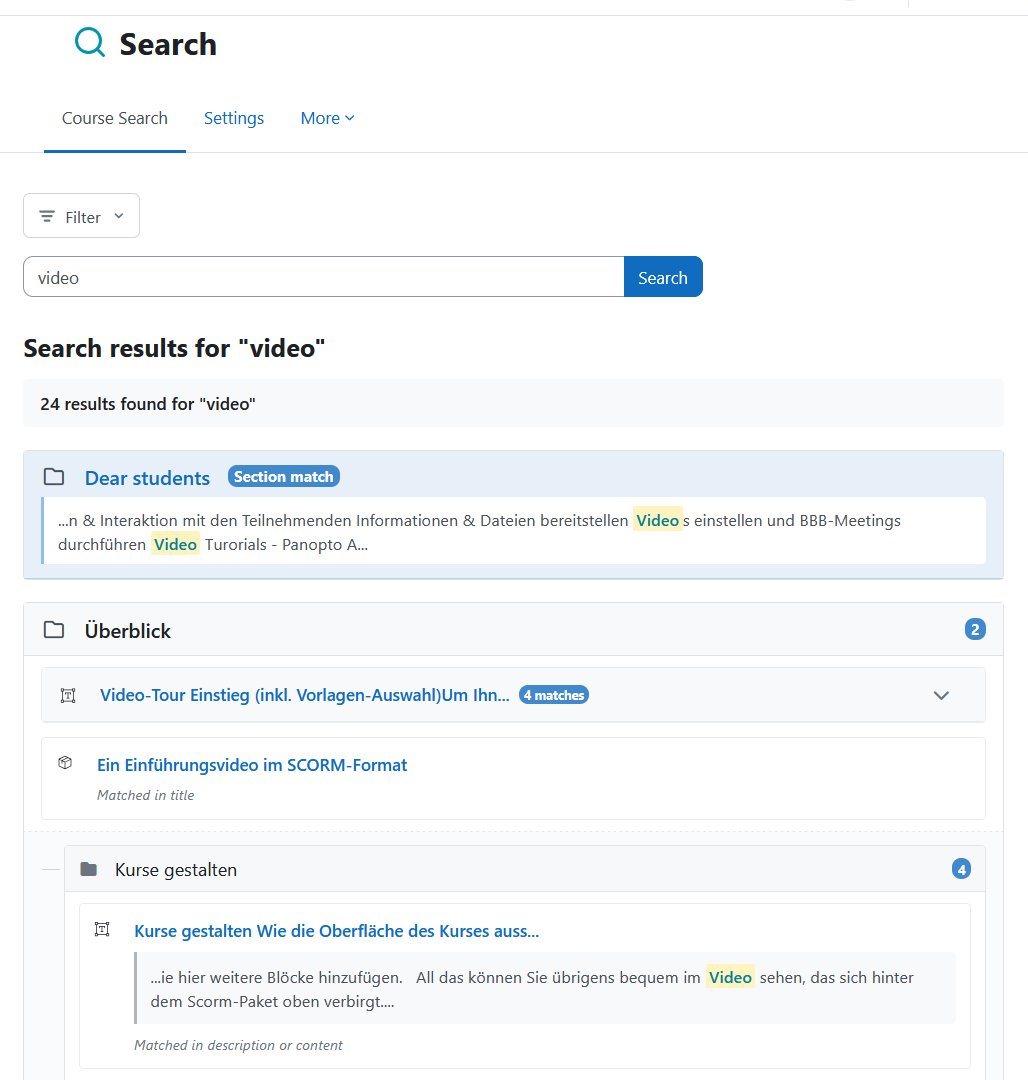Click text area icon beside Kurse gestalten Wie die Oberfläche
Viewport: 1028px width, 1080px height.
pyautogui.click(x=102, y=929)
